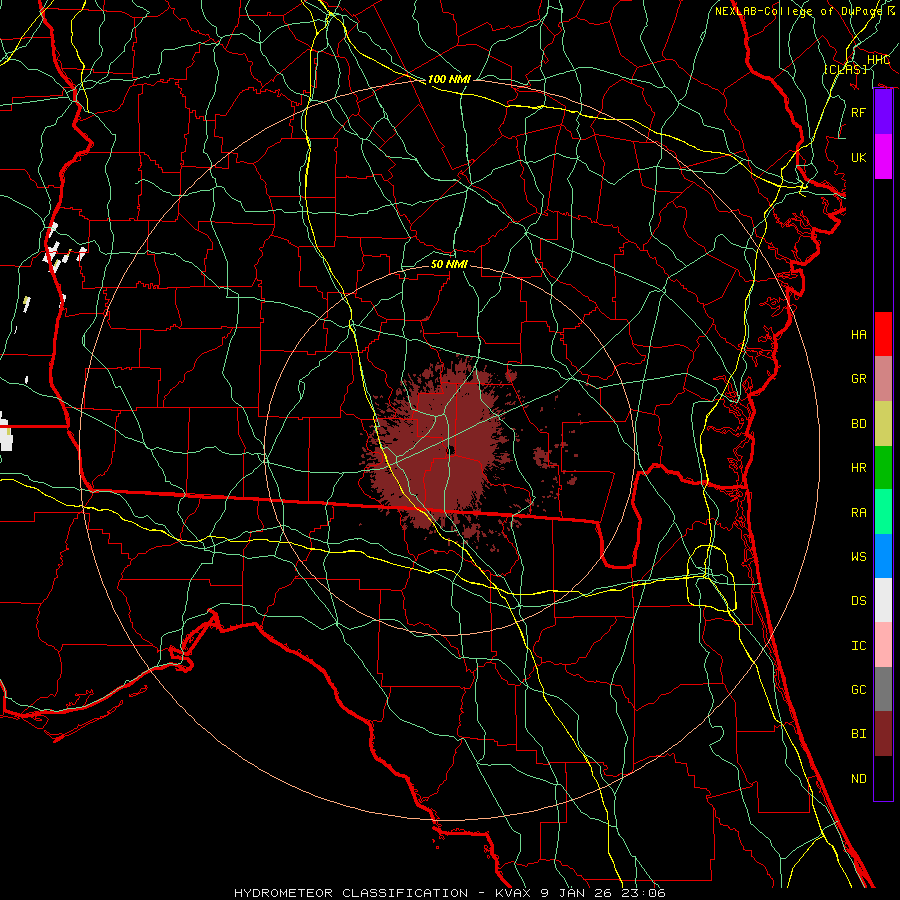Select the GC gray legend swatch

click(883, 689)
